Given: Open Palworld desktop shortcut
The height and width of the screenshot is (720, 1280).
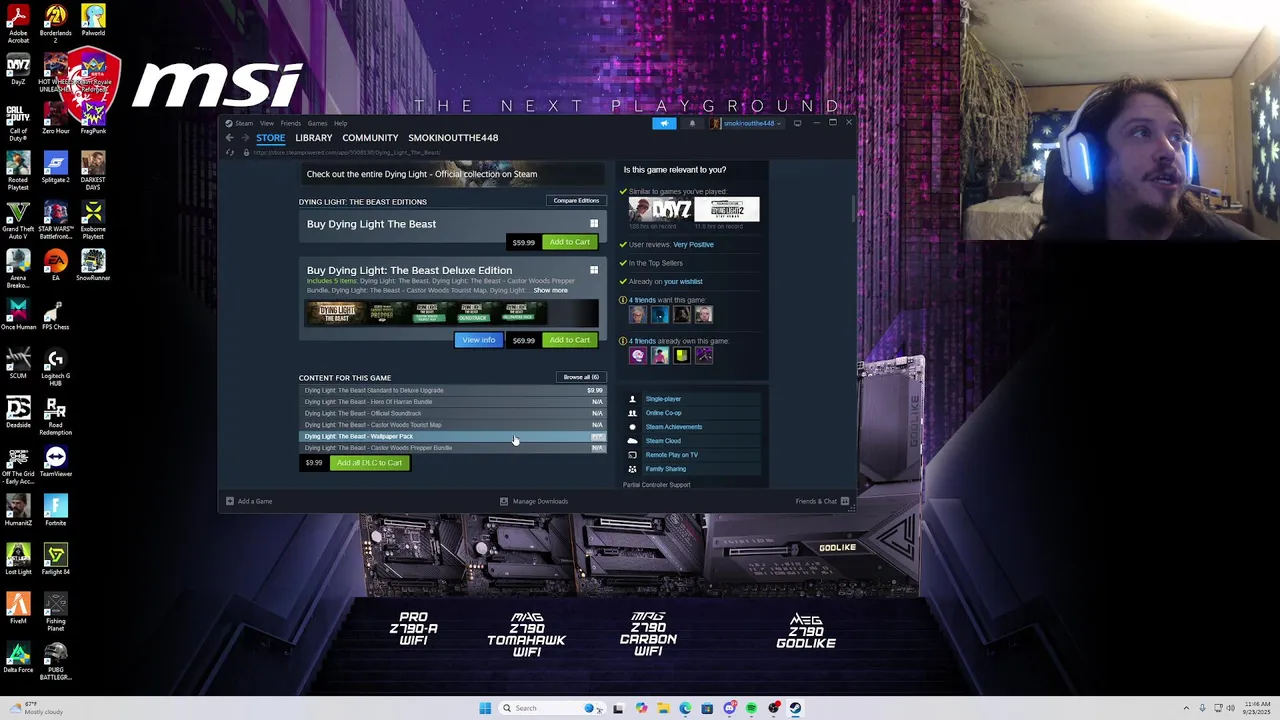Looking at the screenshot, I should click(93, 22).
